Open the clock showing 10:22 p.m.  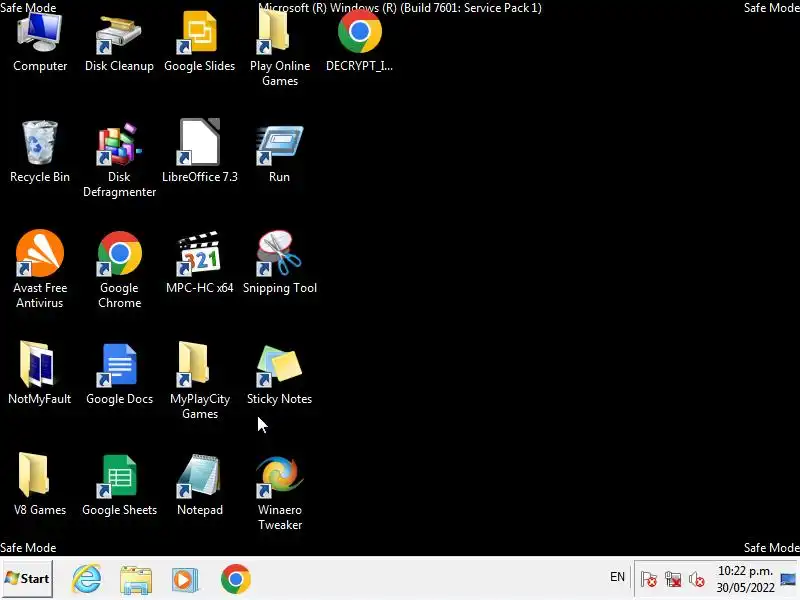pos(745,579)
